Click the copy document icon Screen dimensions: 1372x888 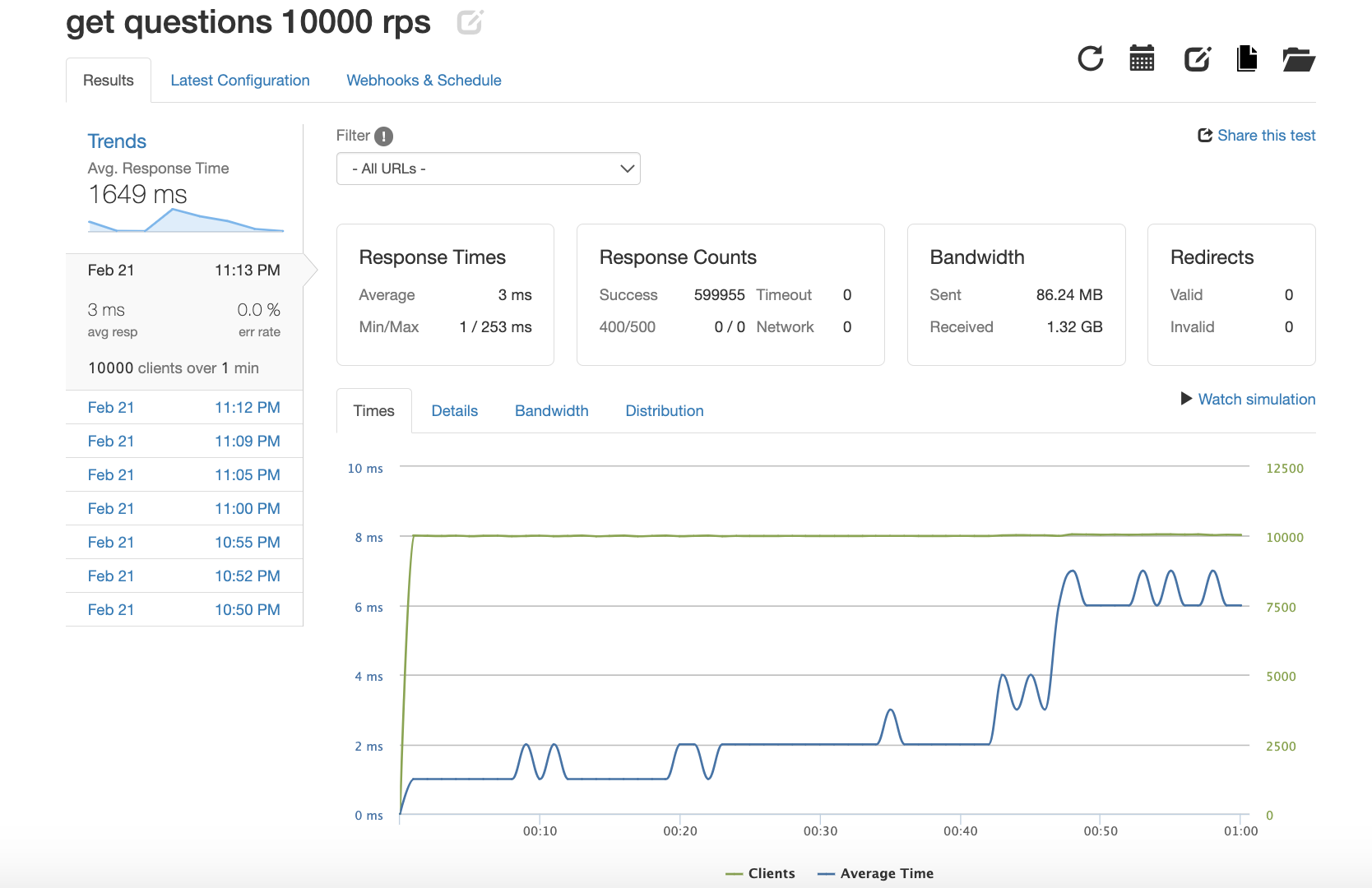(x=1247, y=58)
